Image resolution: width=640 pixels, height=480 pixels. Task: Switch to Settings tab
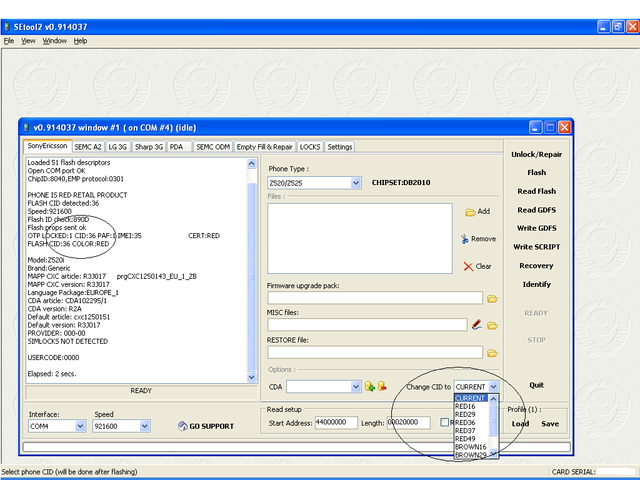pyautogui.click(x=340, y=147)
